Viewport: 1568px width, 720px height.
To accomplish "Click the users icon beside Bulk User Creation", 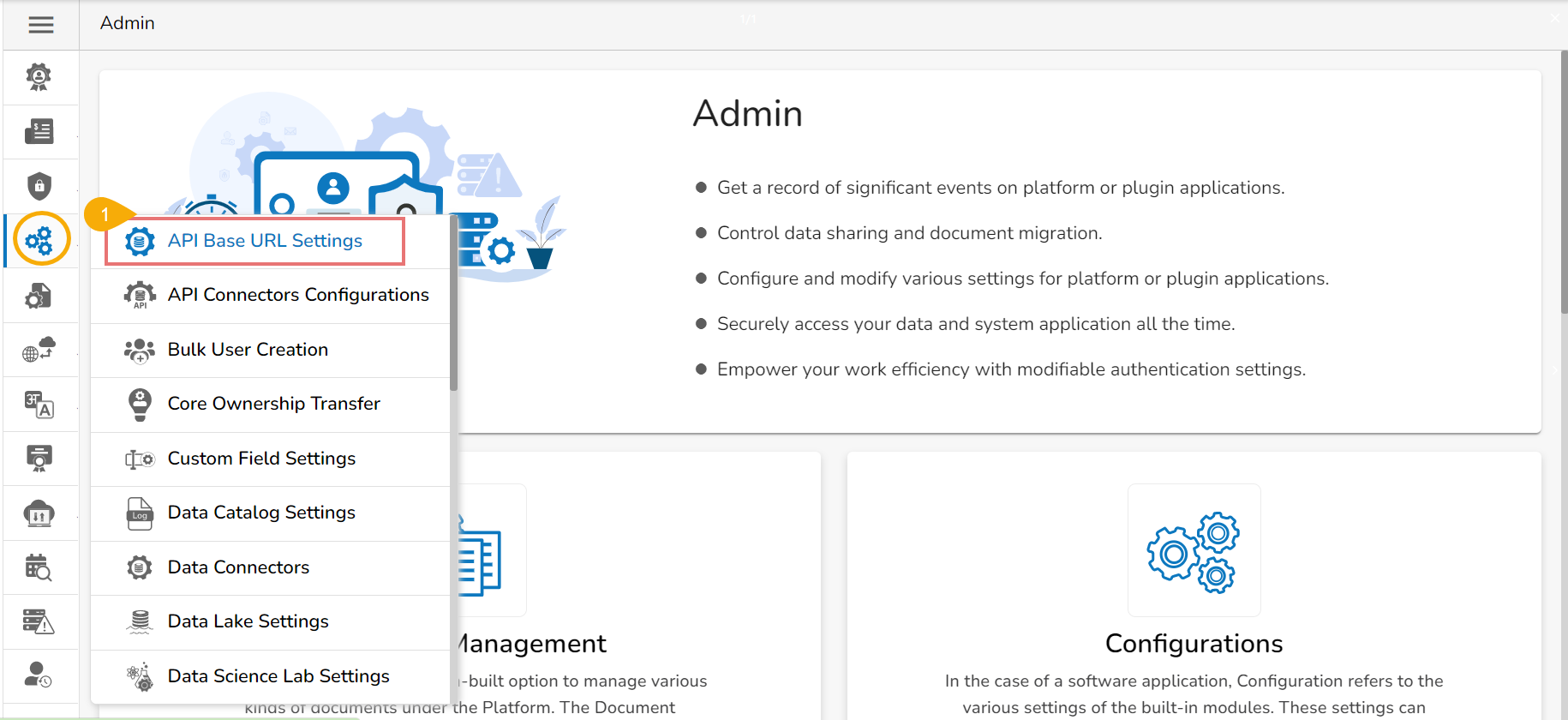I will pos(140,350).
